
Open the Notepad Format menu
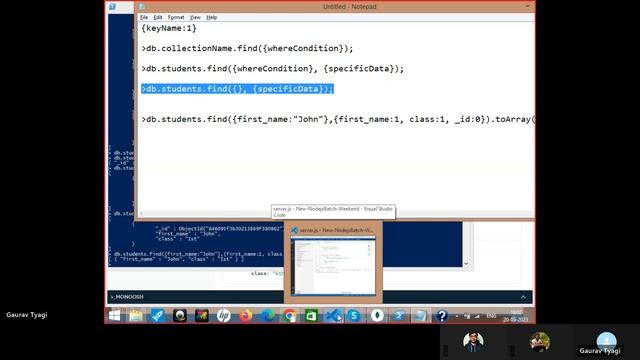coord(176,17)
